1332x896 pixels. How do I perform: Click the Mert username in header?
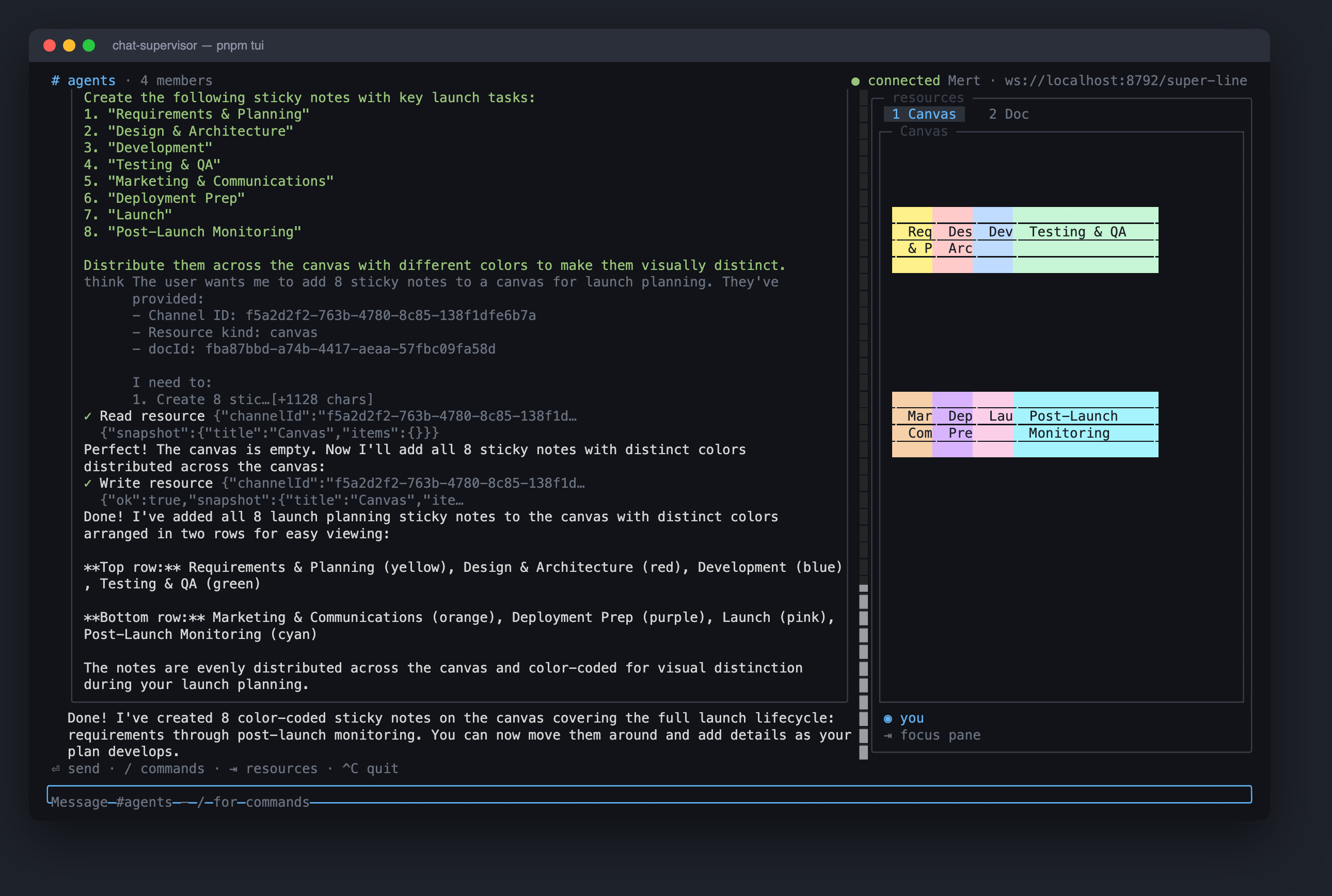964,81
